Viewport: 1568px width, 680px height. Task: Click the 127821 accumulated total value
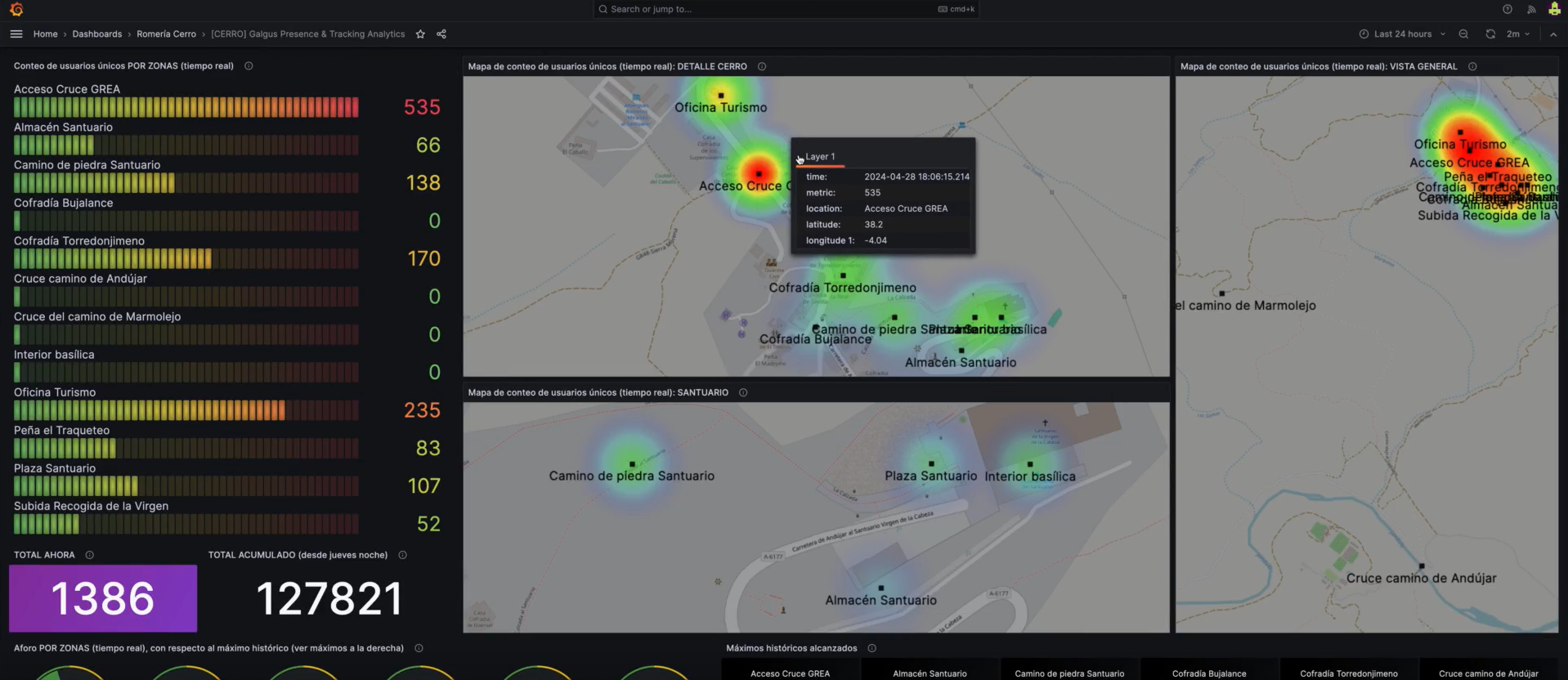tap(329, 598)
